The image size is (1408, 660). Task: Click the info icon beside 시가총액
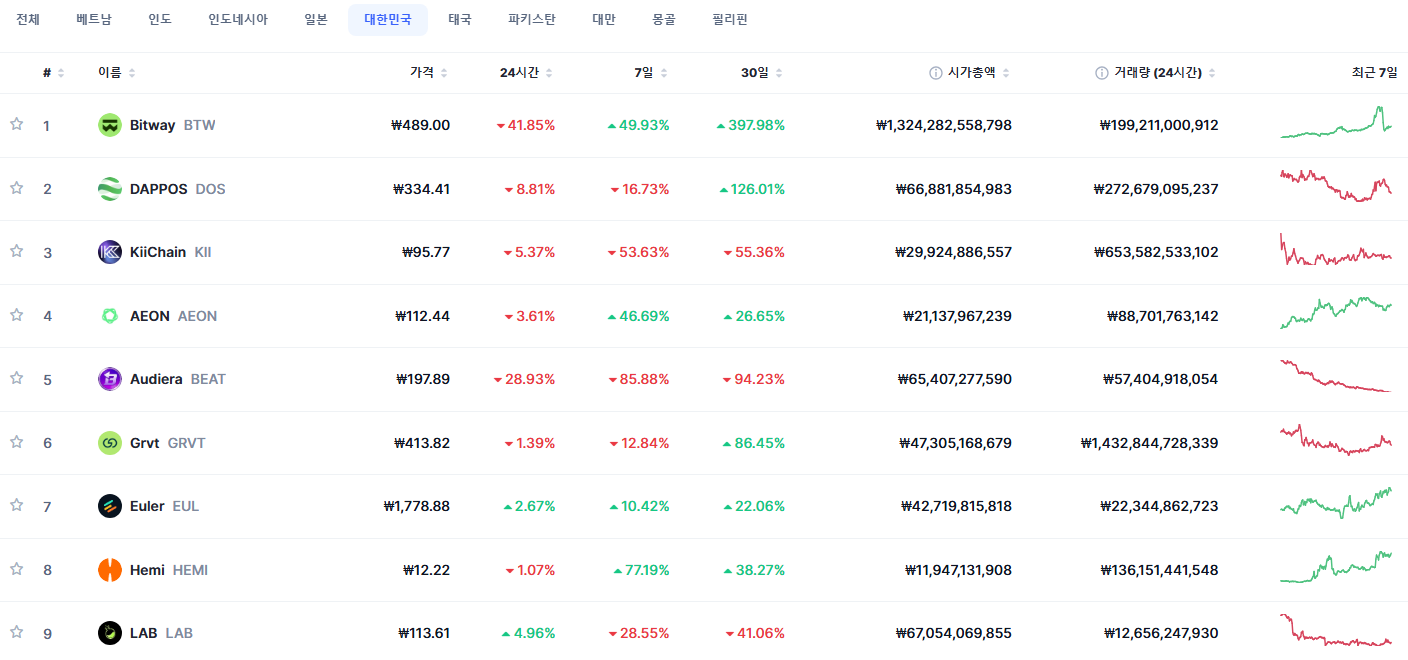click(936, 73)
